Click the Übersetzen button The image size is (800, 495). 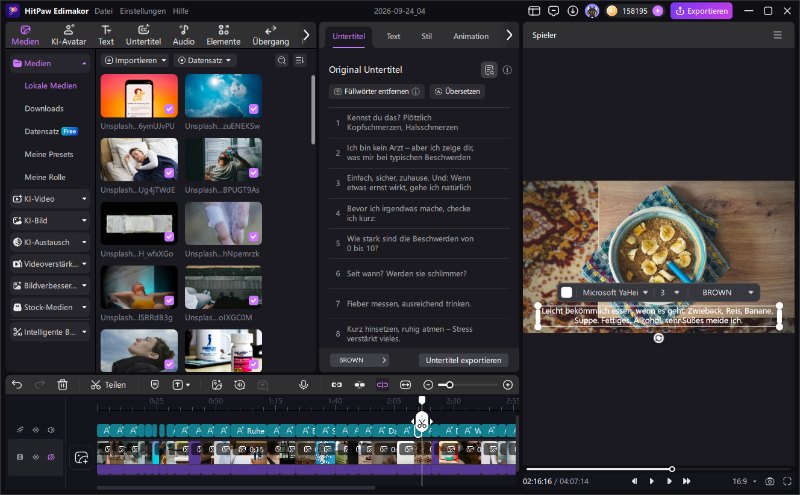tap(457, 91)
